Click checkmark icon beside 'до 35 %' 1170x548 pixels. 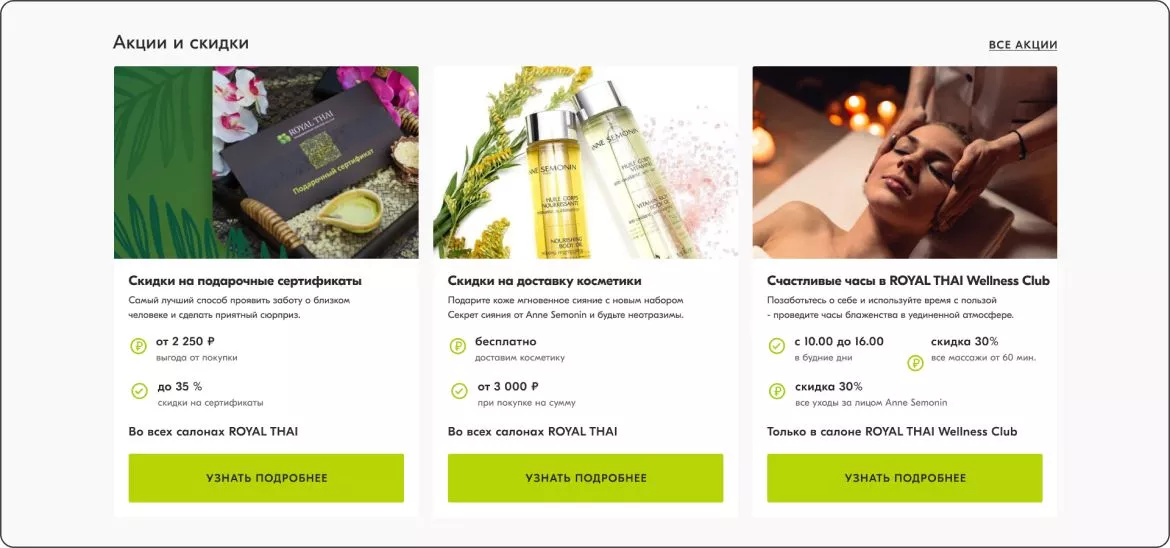point(139,390)
